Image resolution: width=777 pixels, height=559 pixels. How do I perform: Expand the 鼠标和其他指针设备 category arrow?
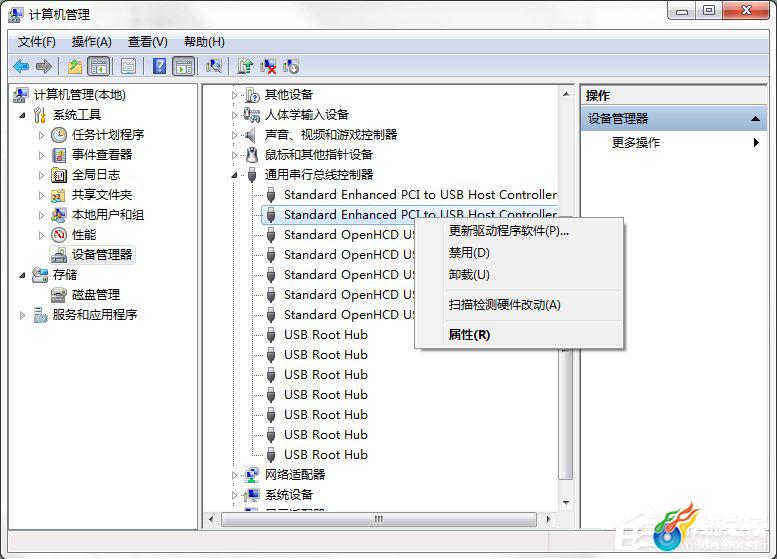coord(234,155)
